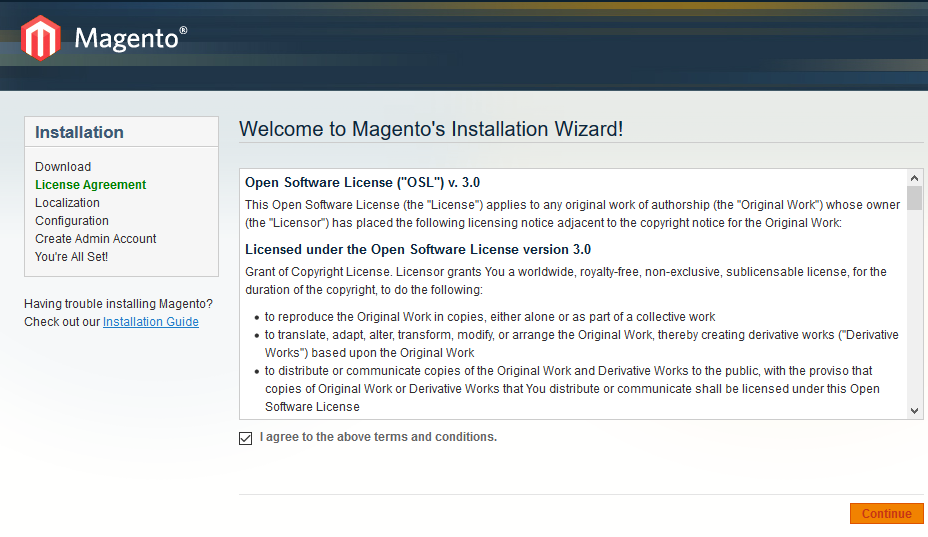928x537 pixels.
Task: Click the Open Software License ("OSL") v. 3.0 heading
Action: [x=362, y=182]
